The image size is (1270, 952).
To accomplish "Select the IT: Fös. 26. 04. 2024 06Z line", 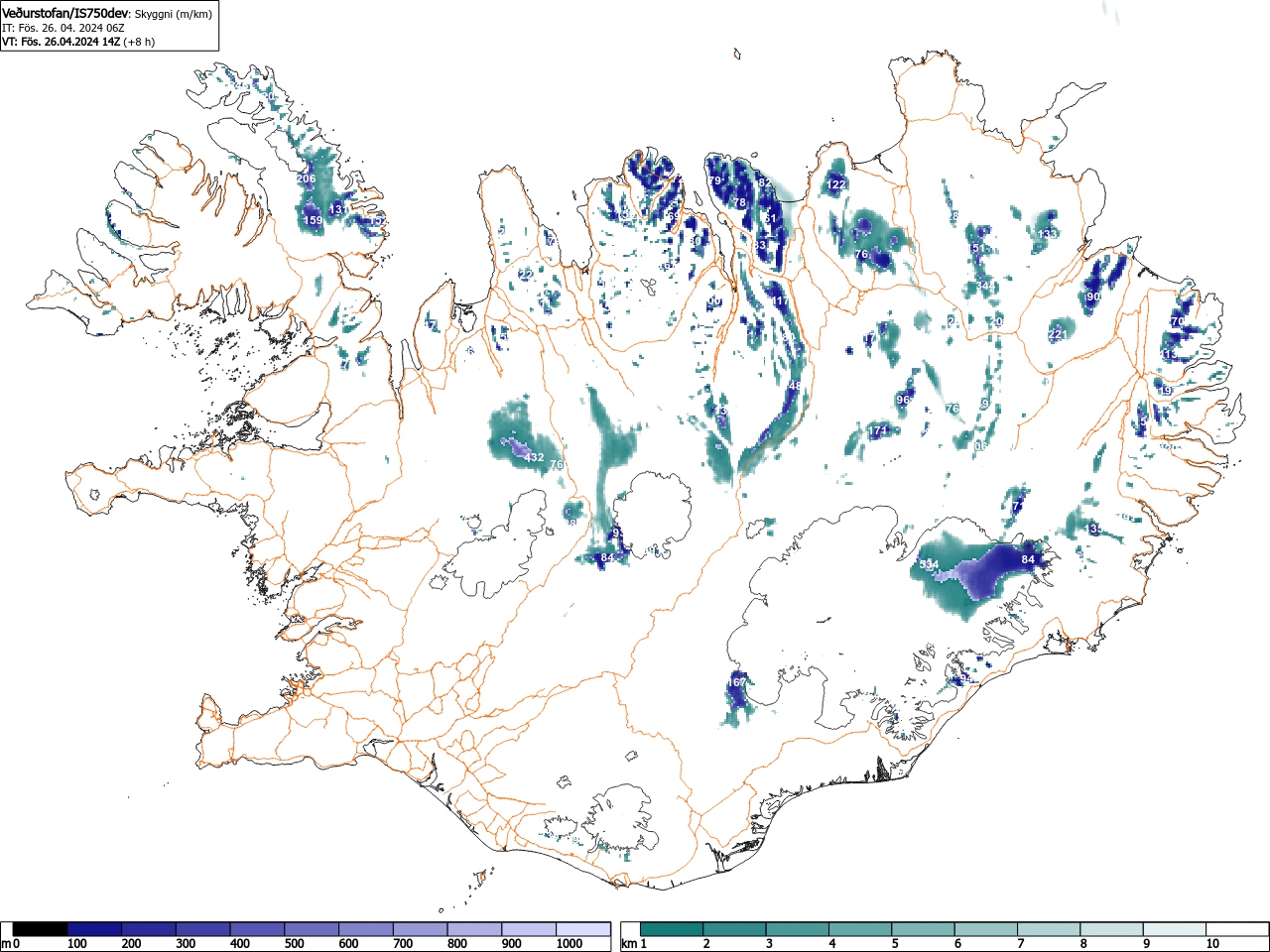I will (63, 28).
